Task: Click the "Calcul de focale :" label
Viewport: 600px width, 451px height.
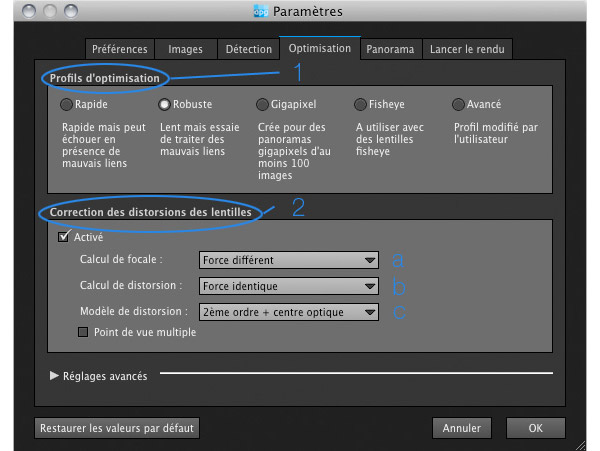Action: point(121,259)
